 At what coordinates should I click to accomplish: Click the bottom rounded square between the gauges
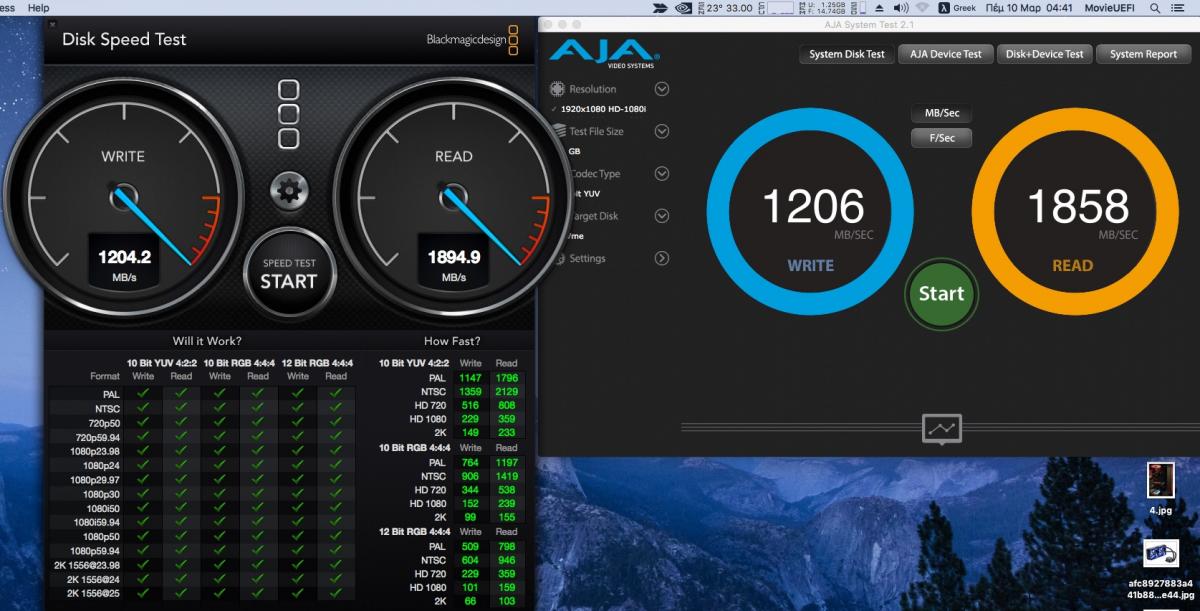(x=289, y=139)
